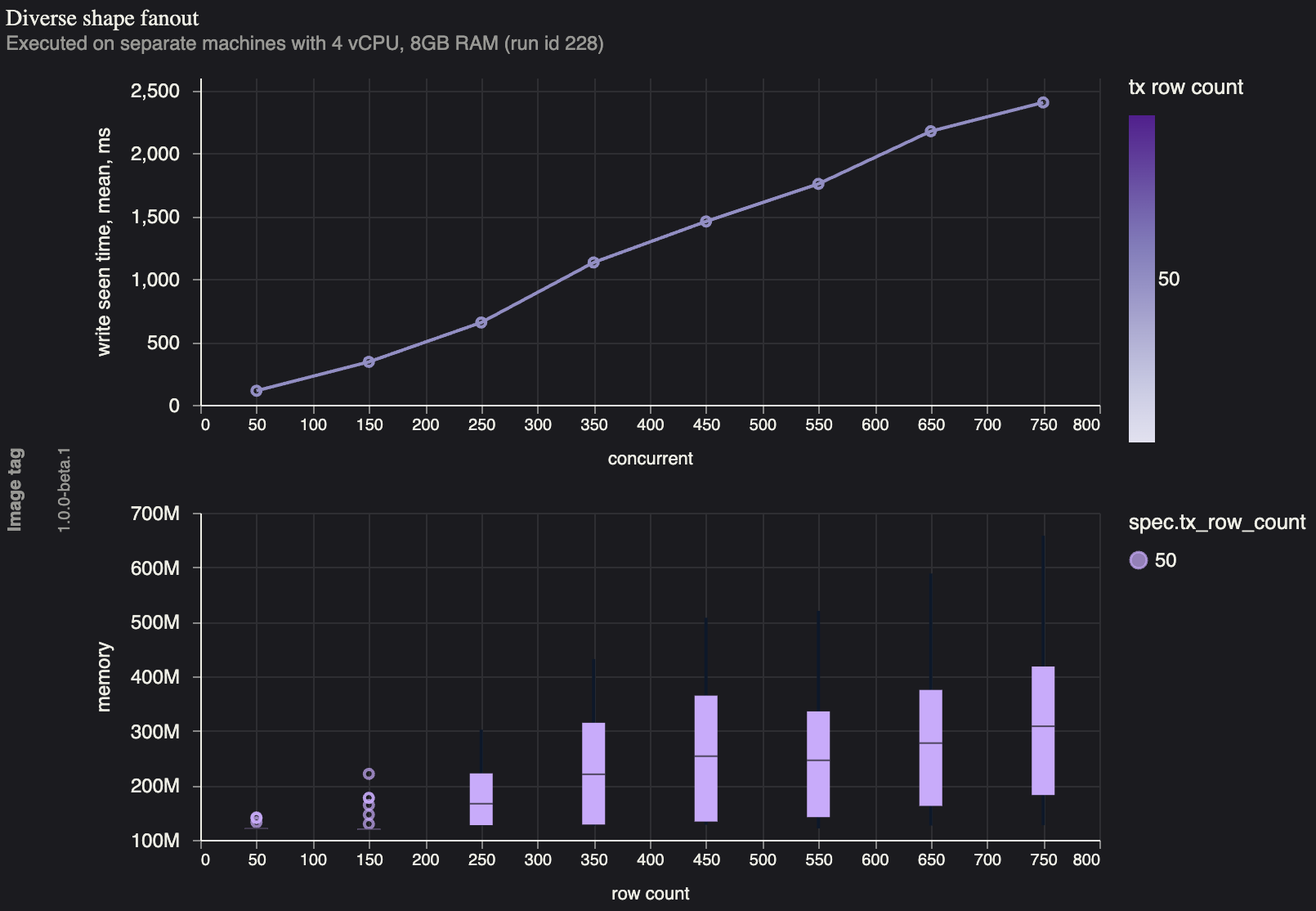Click the 1.0.0-beta.1 image tag label

(x=65, y=489)
